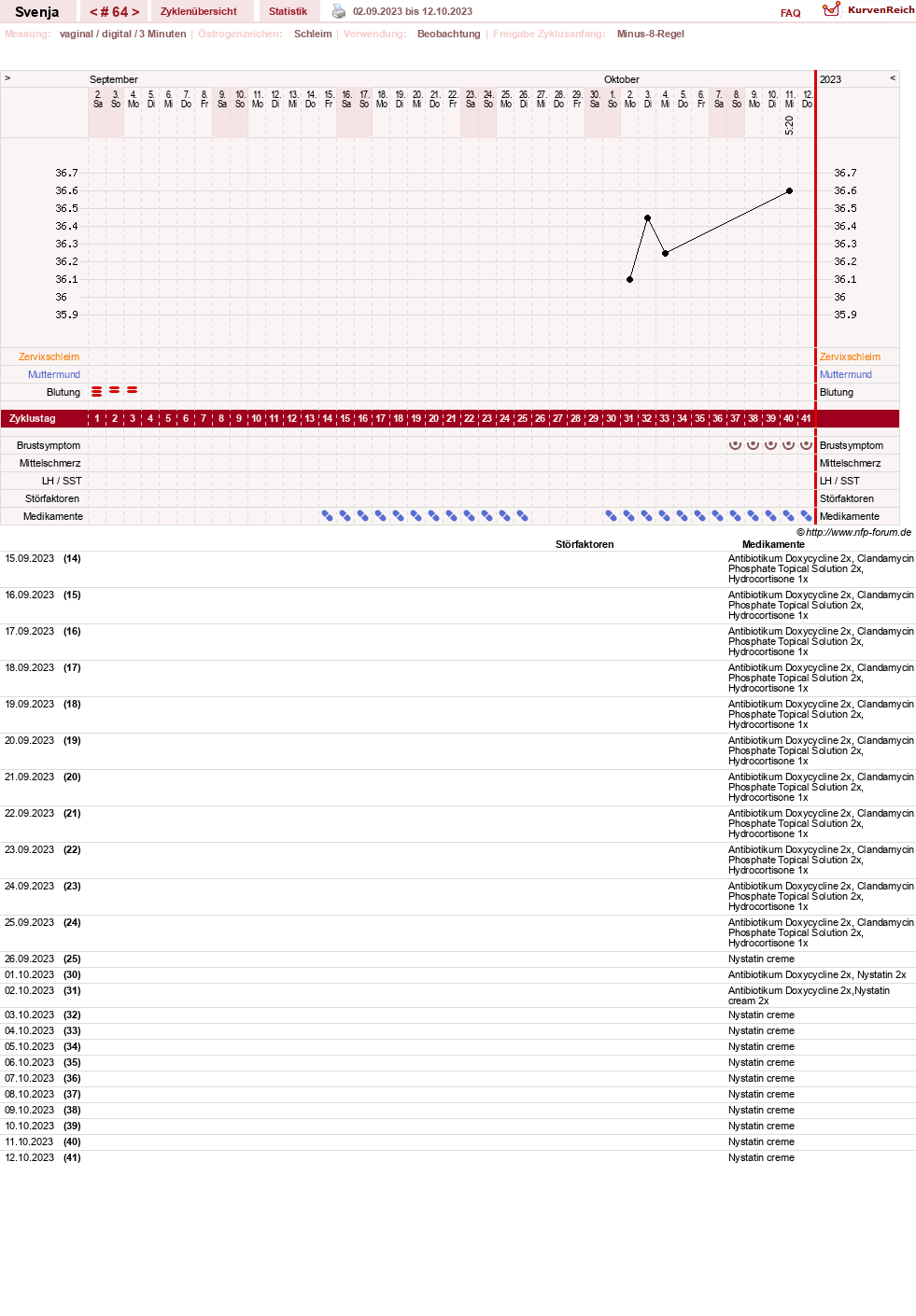Expand chart with top-left arrow
This screenshot has height=1316, width=916.
(x=7, y=77)
